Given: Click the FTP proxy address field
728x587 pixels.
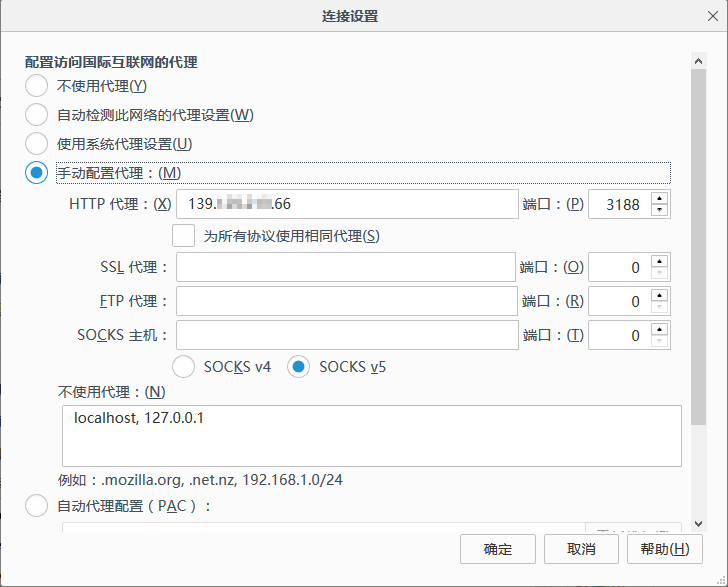Looking at the screenshot, I should coord(345,301).
